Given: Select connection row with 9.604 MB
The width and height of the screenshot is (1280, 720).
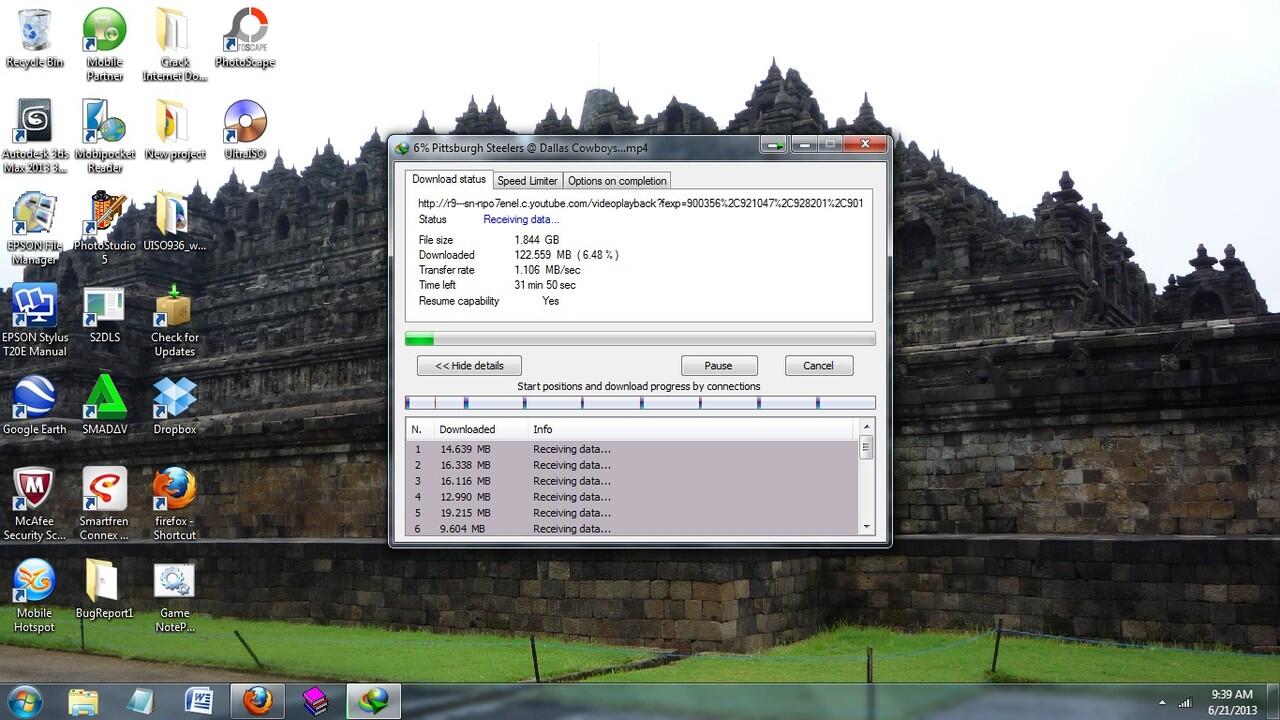Looking at the screenshot, I should click(632, 528).
